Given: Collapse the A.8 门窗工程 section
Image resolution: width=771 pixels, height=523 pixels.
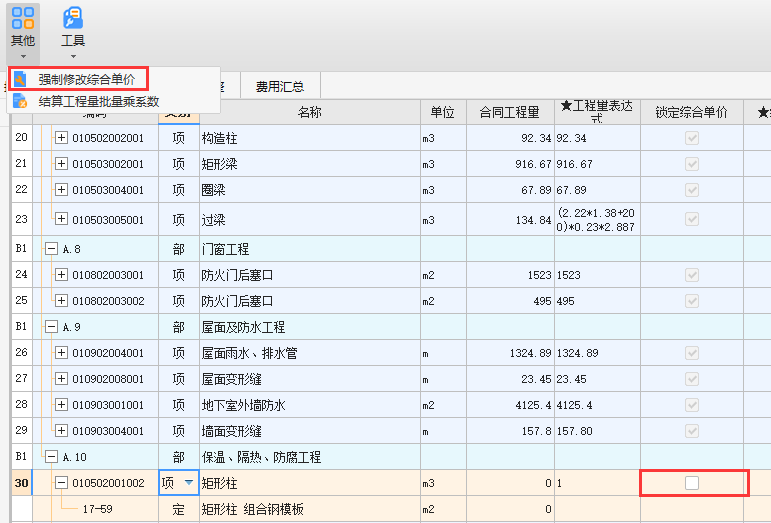Looking at the screenshot, I should pos(51,249).
